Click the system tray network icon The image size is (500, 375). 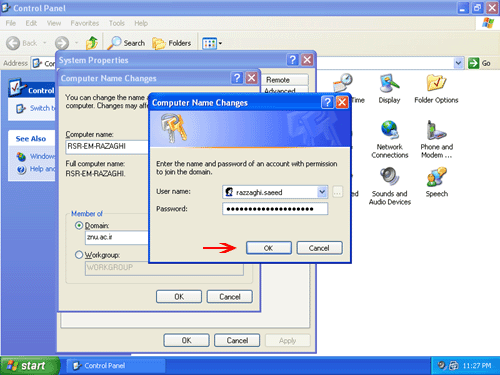point(454,366)
